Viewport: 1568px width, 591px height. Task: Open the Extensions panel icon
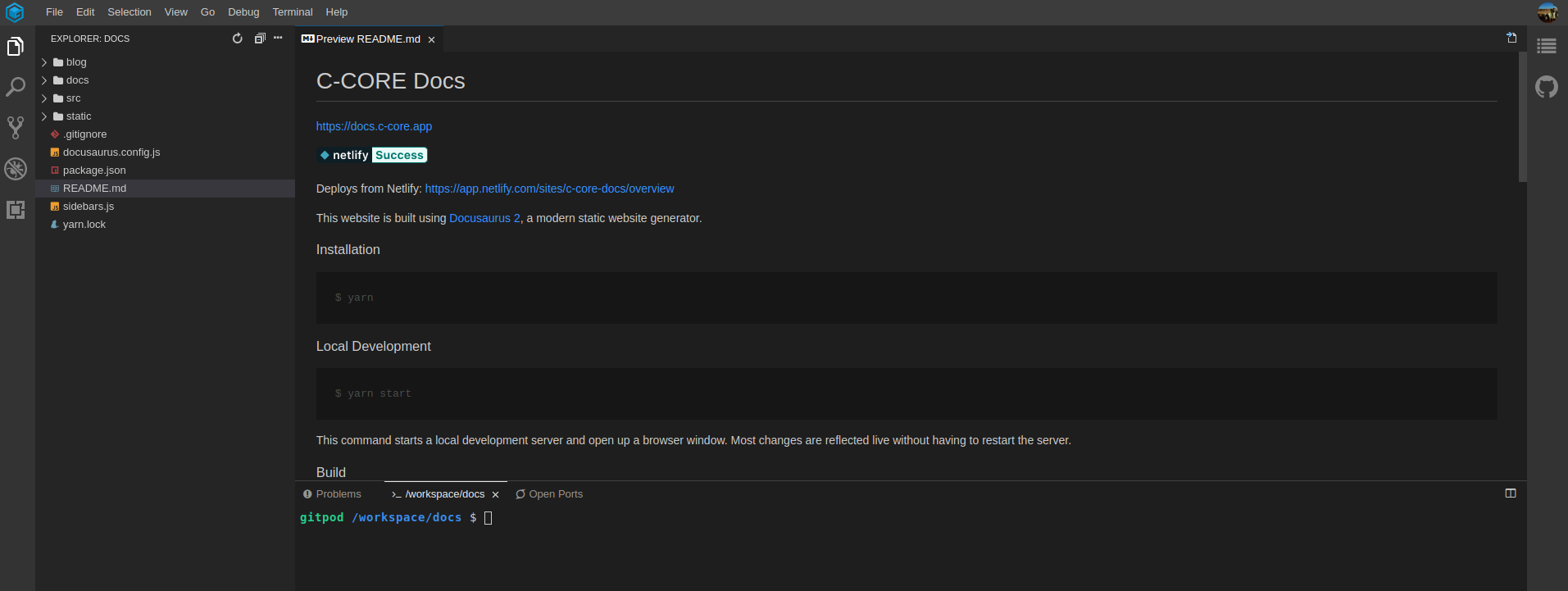pyautogui.click(x=16, y=210)
